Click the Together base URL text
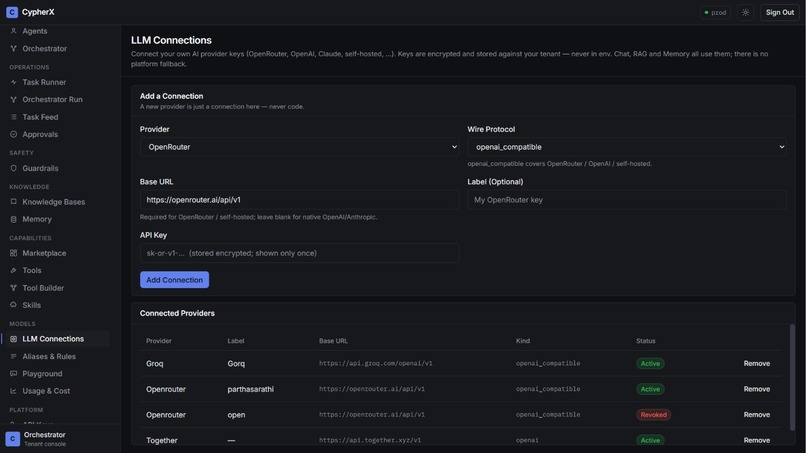Viewport: 806px width, 453px height. coord(370,440)
